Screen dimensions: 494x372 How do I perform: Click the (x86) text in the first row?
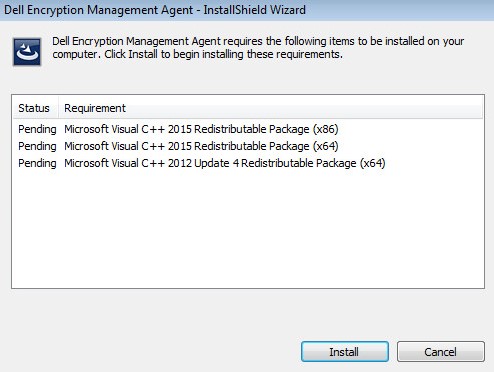[x=326, y=129]
